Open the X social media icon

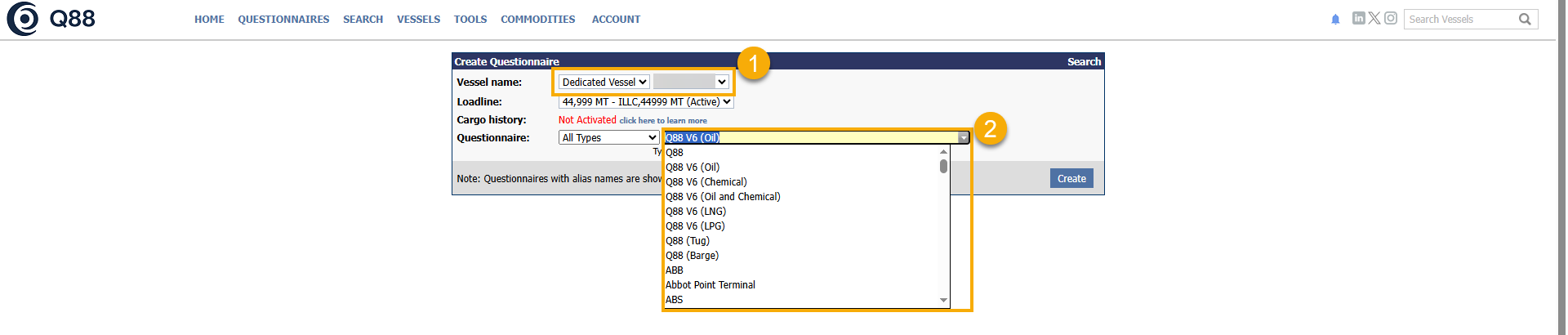1374,18
